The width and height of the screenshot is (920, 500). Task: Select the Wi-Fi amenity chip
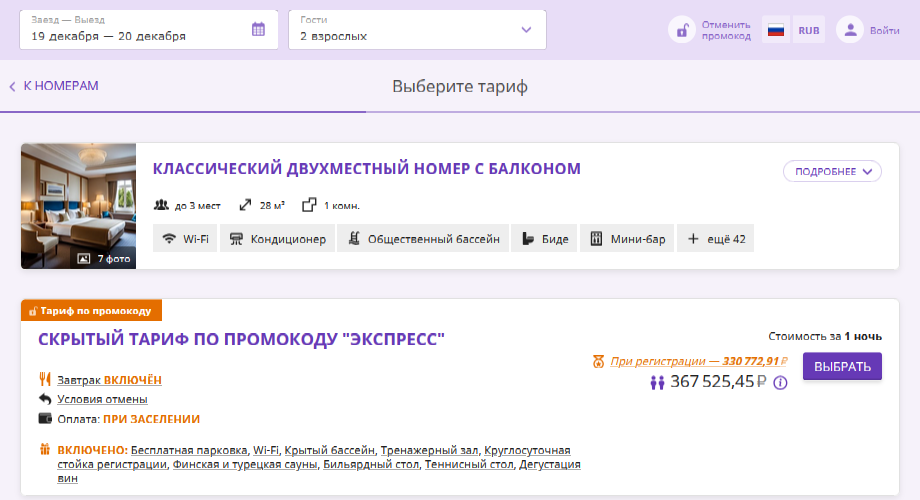tap(185, 238)
